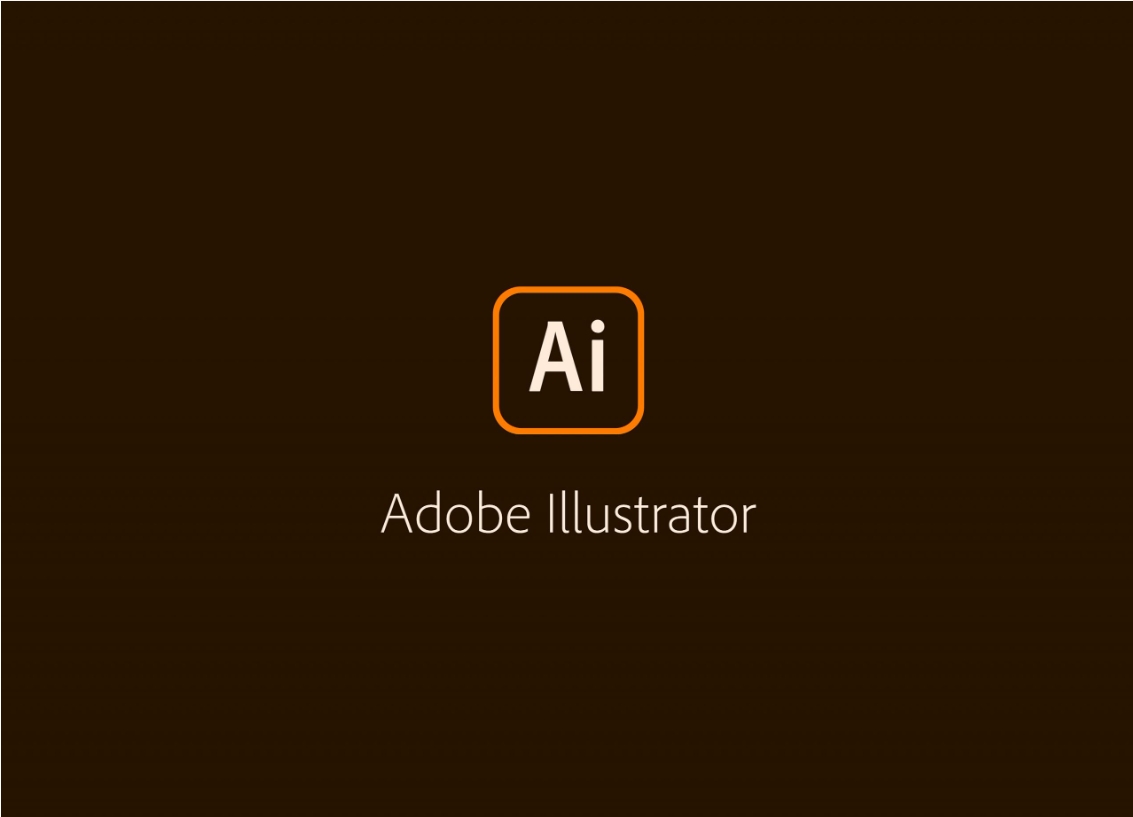The image size is (1133, 817).
Task: Click the word Adobe
Action: 455,512
